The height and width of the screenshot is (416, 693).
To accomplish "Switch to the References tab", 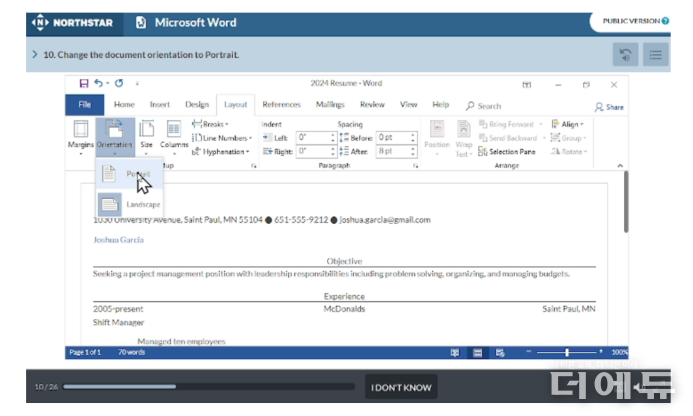I will 281,105.
